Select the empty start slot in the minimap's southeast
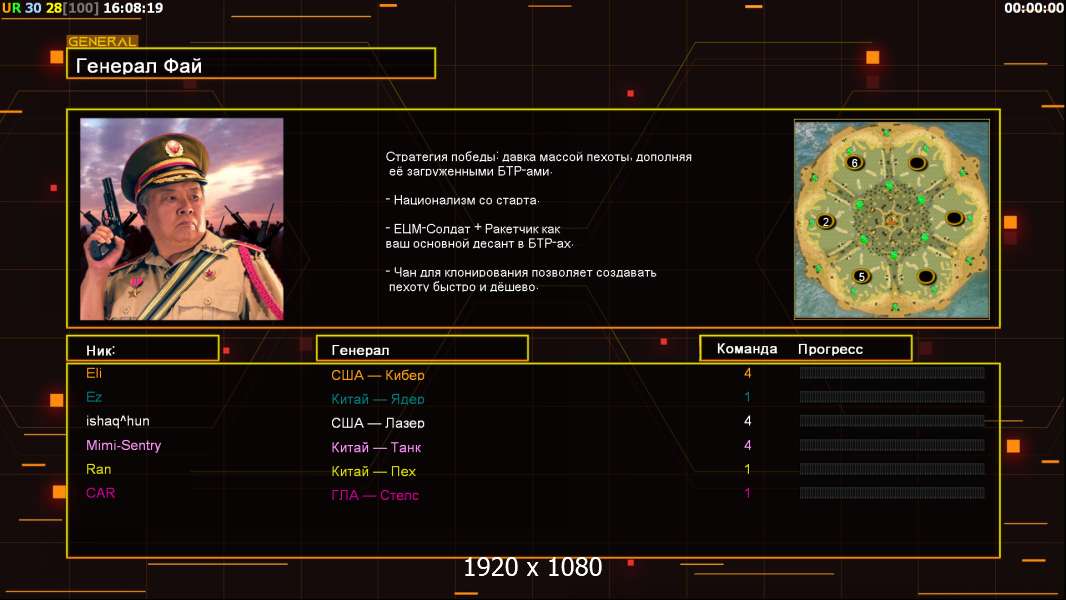 click(926, 277)
